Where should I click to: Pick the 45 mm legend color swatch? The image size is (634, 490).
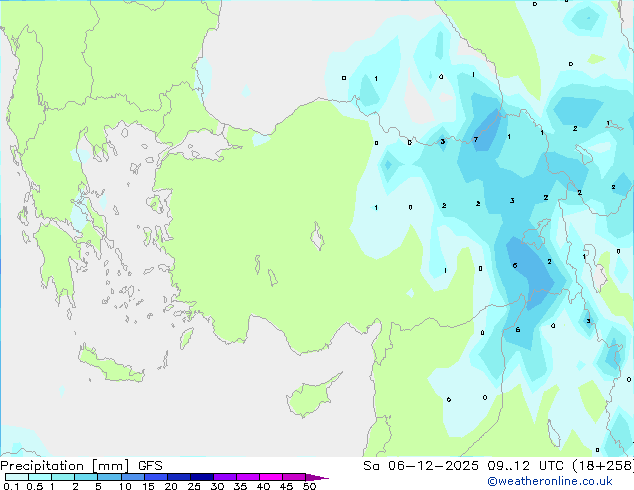point(294,477)
